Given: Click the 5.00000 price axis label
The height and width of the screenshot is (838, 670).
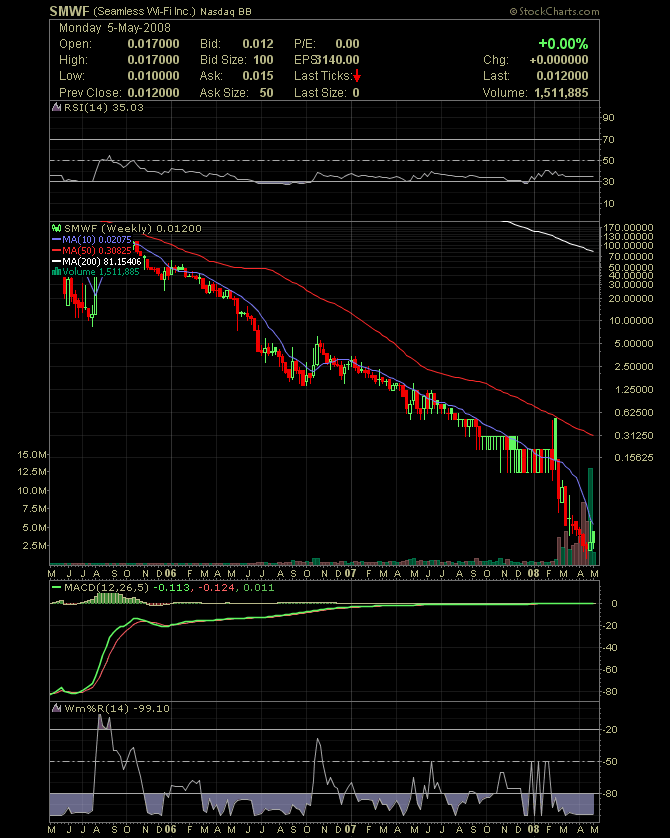Looking at the screenshot, I should (x=634, y=344).
